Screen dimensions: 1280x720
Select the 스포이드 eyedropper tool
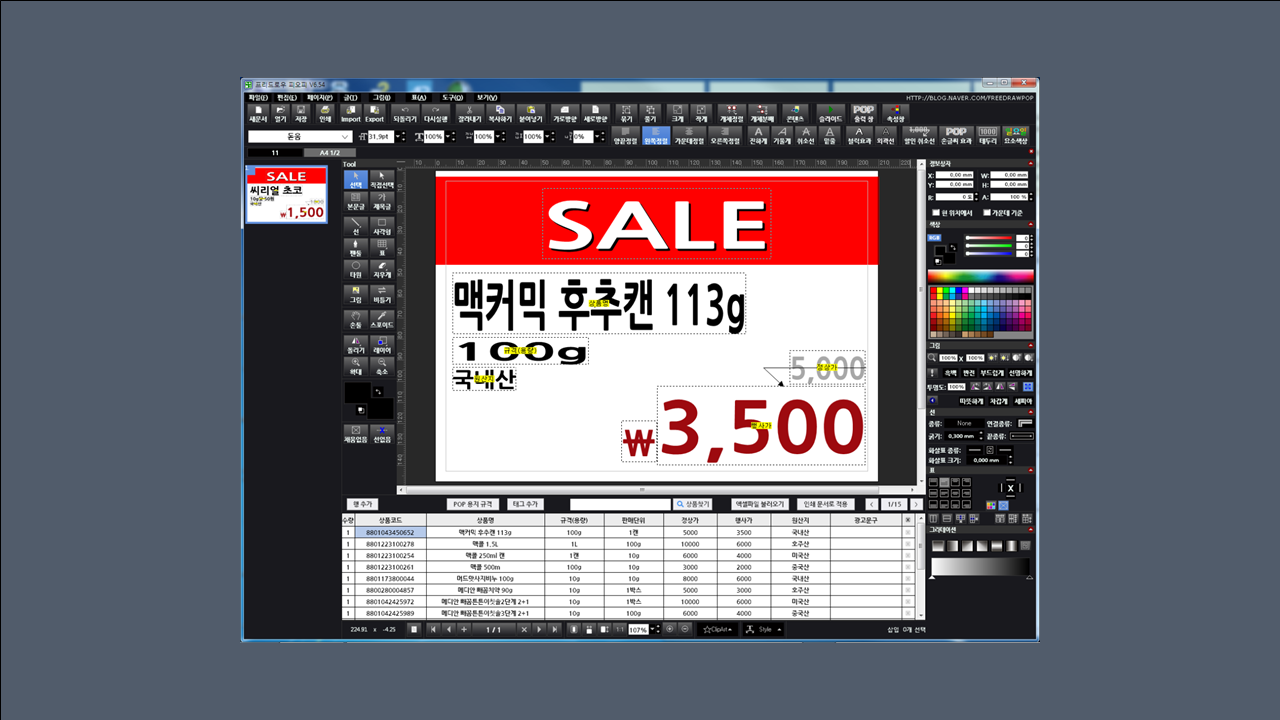[x=382, y=320]
